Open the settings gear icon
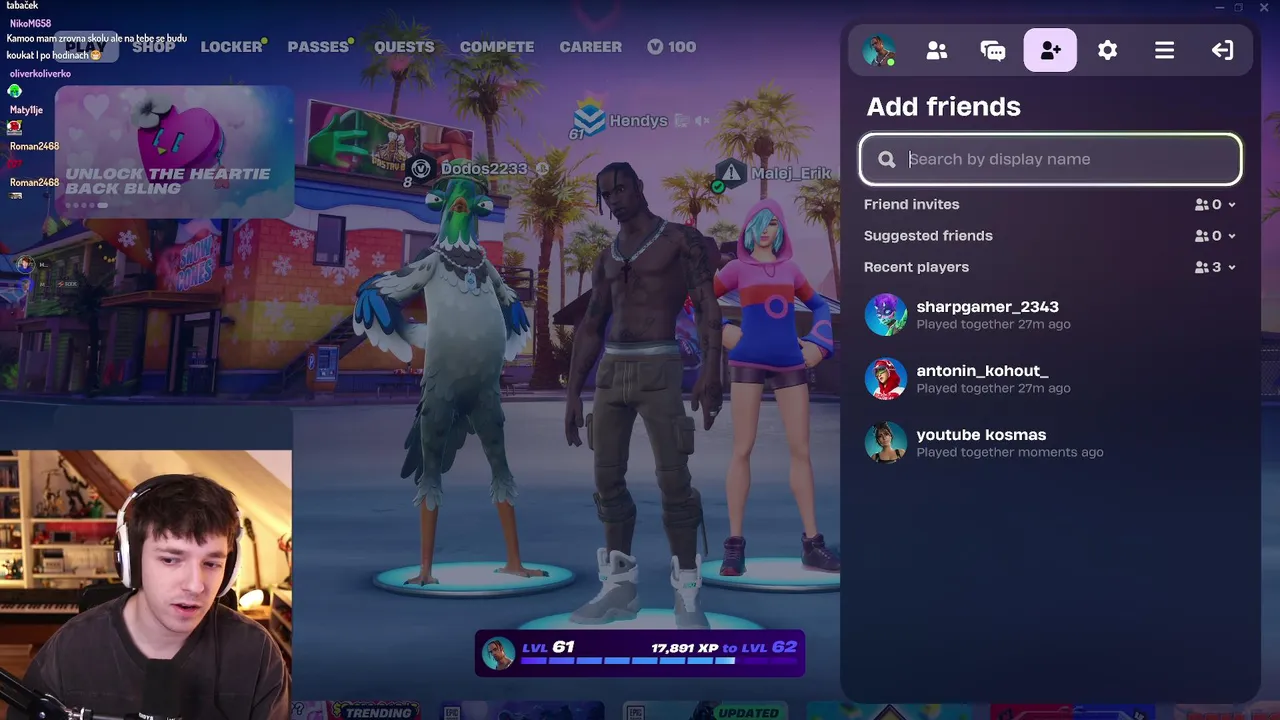This screenshot has height=720, width=1280. tap(1107, 50)
